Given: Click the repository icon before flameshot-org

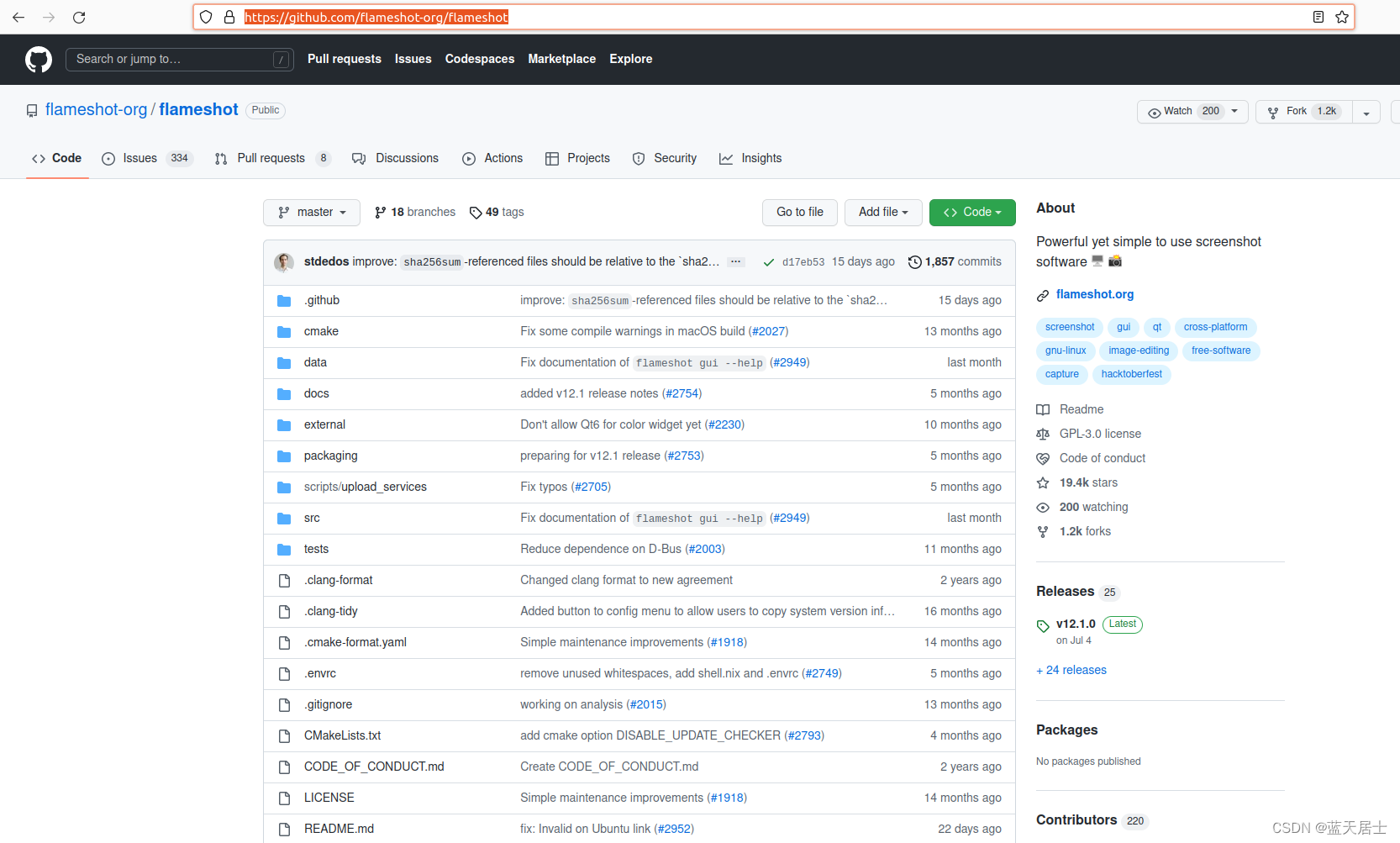Looking at the screenshot, I should pos(32,111).
